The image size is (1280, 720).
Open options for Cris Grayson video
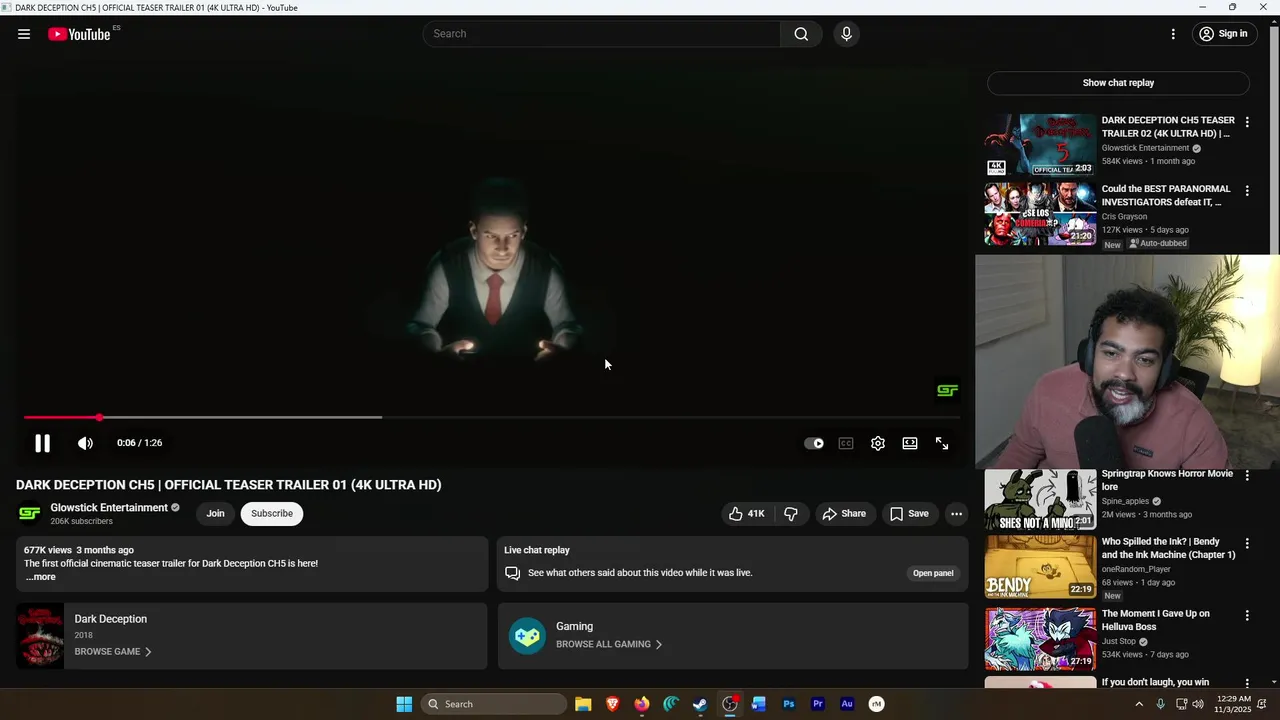tap(1247, 191)
